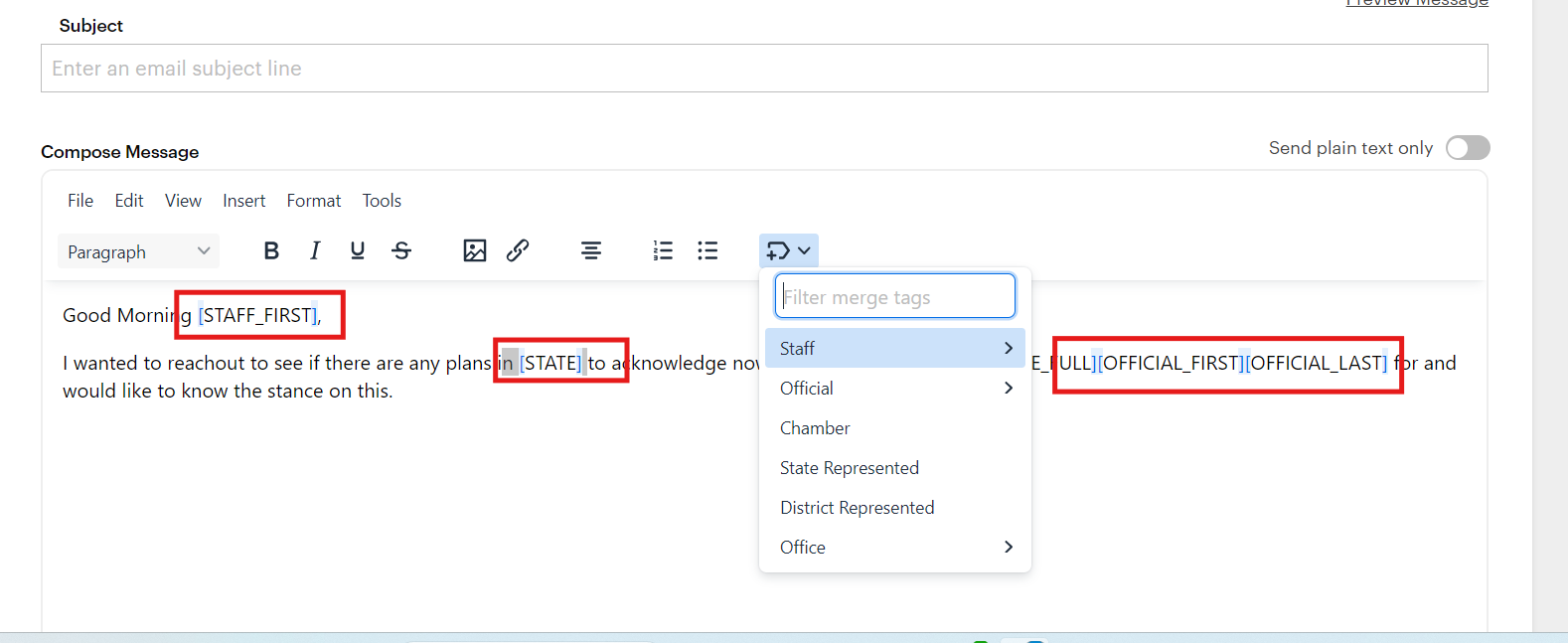Select the State Represented merge tag
The width and height of the screenshot is (1568, 643).
tap(850, 468)
